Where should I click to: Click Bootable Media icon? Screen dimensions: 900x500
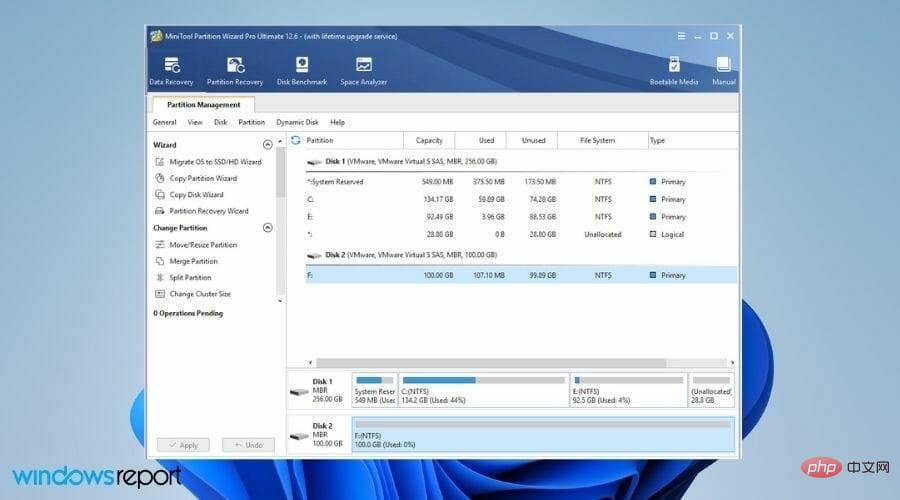click(674, 70)
